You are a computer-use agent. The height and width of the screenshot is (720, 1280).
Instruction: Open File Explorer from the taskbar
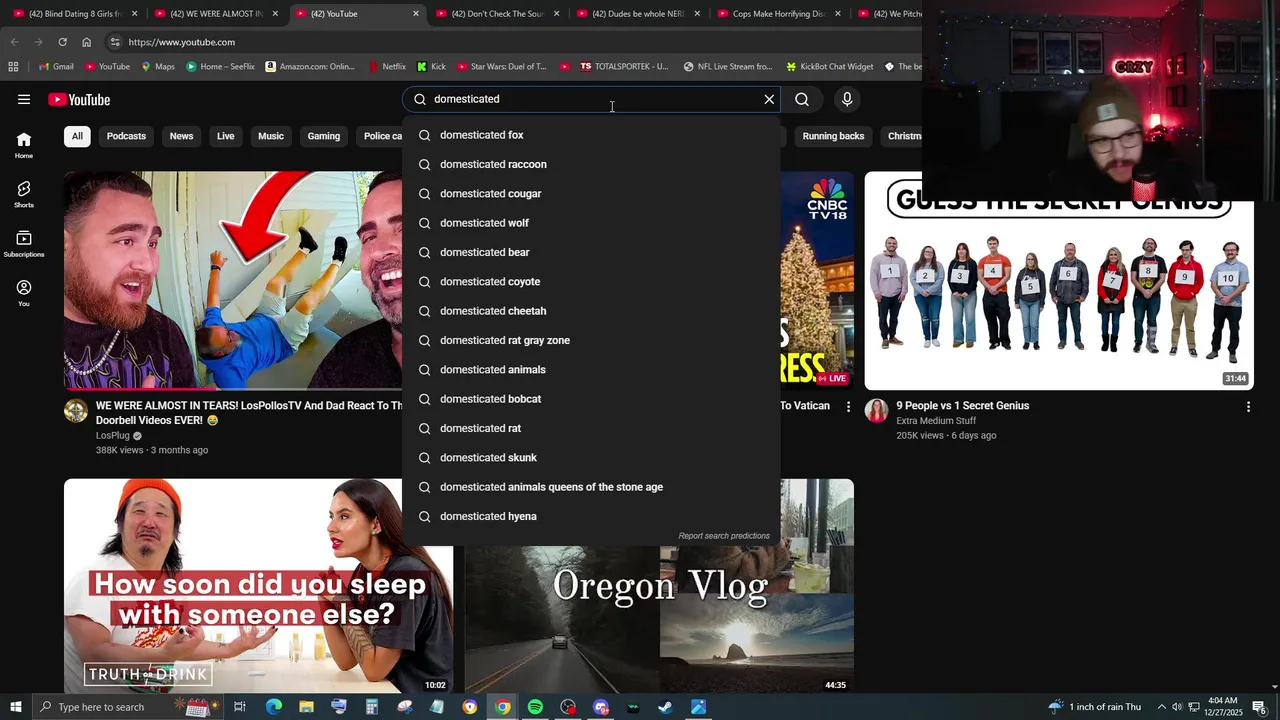click(x=306, y=707)
